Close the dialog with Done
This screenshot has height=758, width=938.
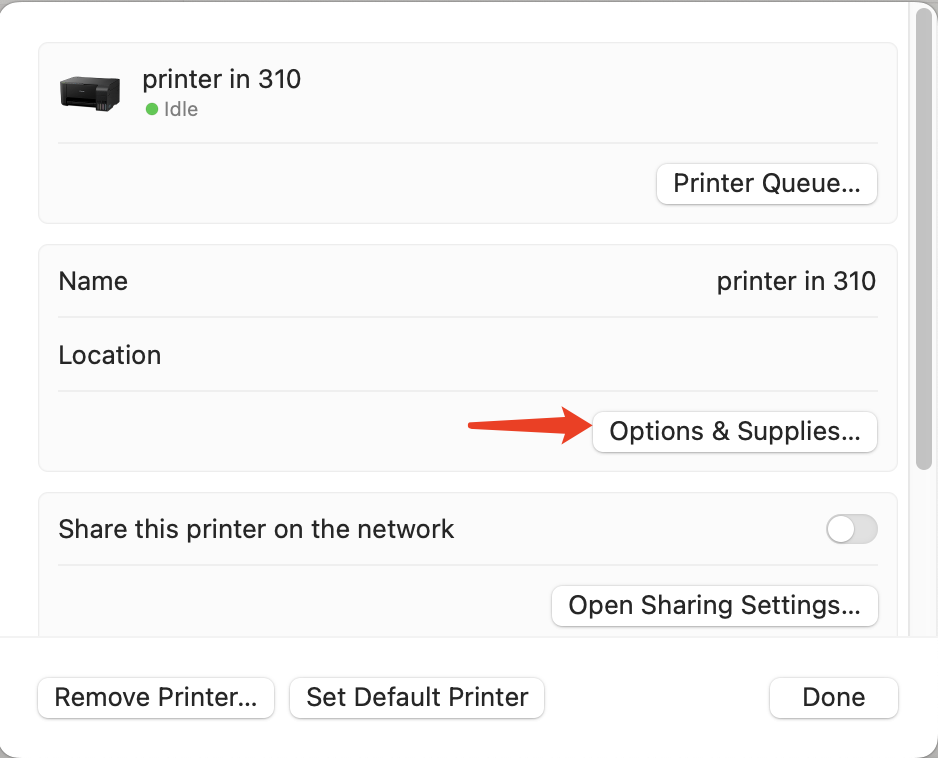[833, 697]
